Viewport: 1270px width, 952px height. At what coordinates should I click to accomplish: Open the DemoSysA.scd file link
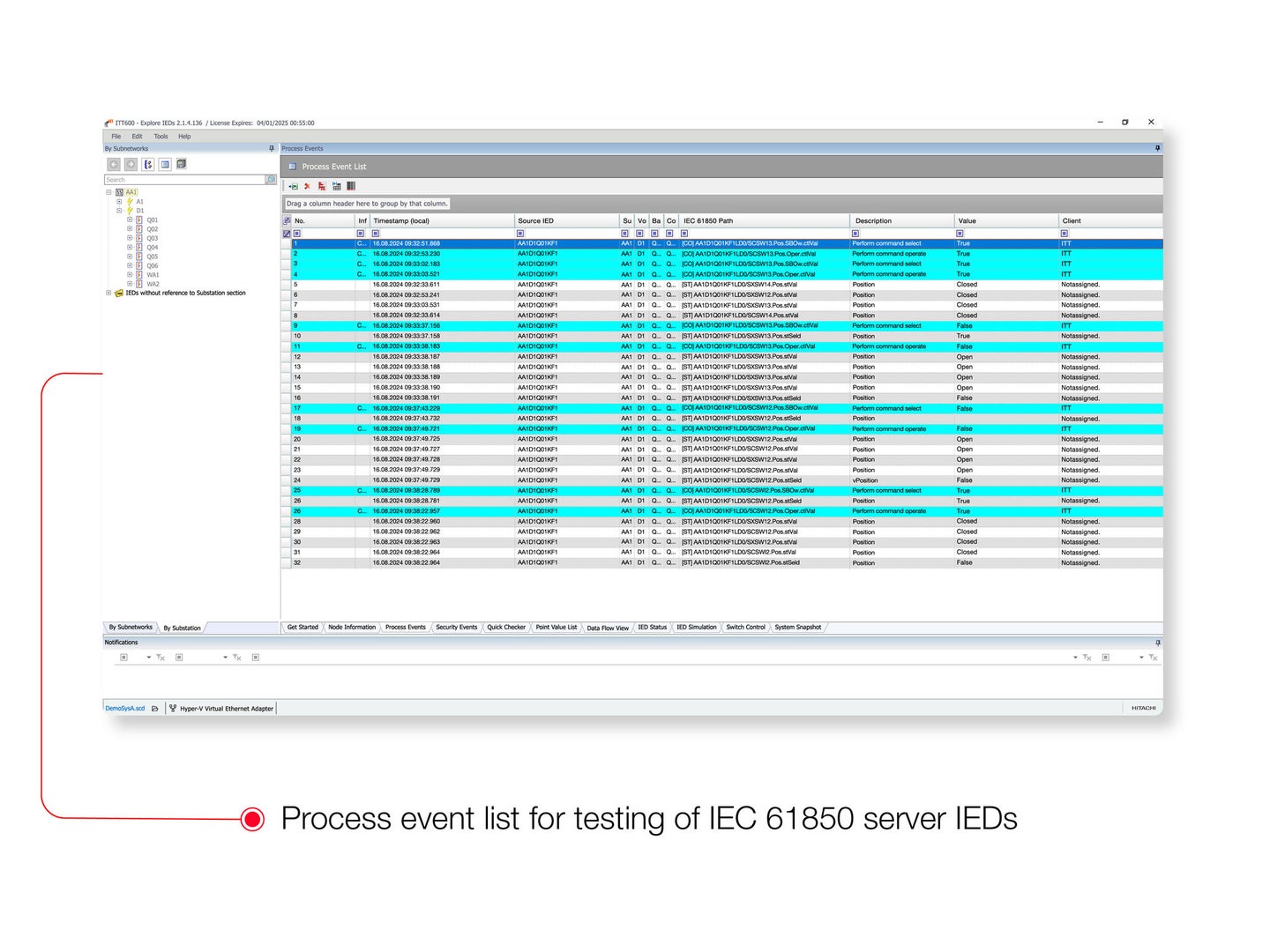click(x=126, y=707)
